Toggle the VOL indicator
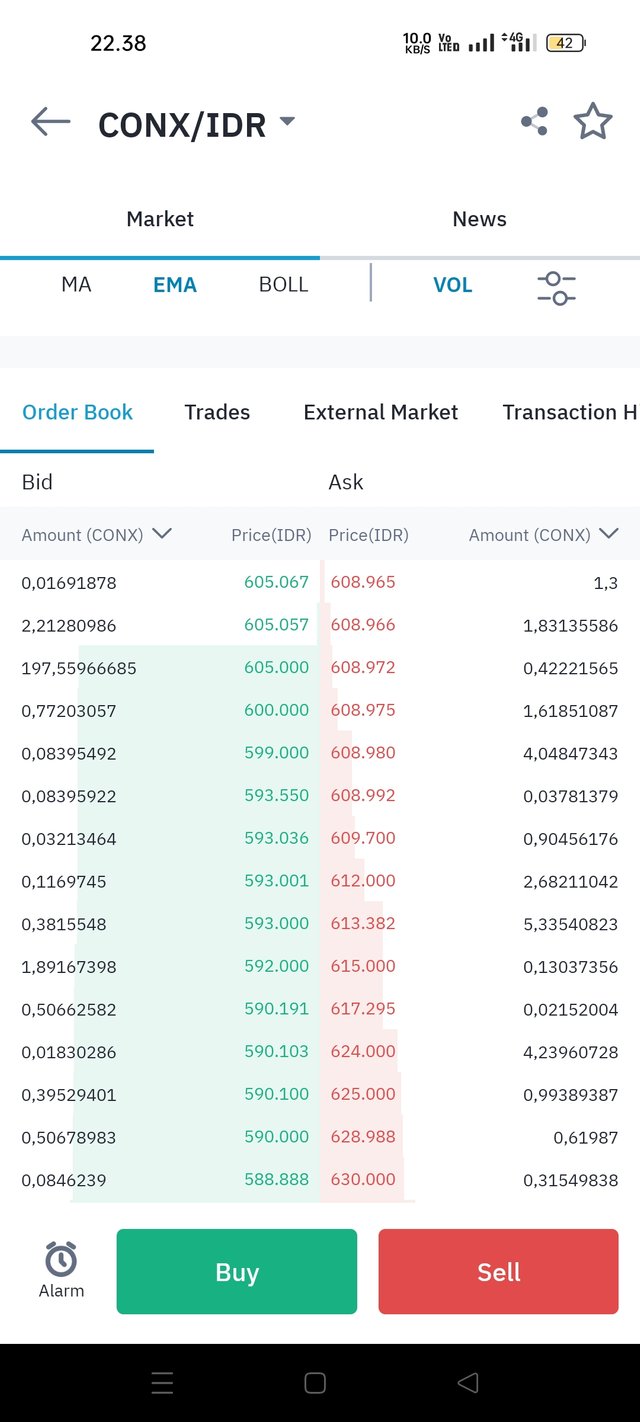Screen dimensions: 640x1422 tap(452, 285)
